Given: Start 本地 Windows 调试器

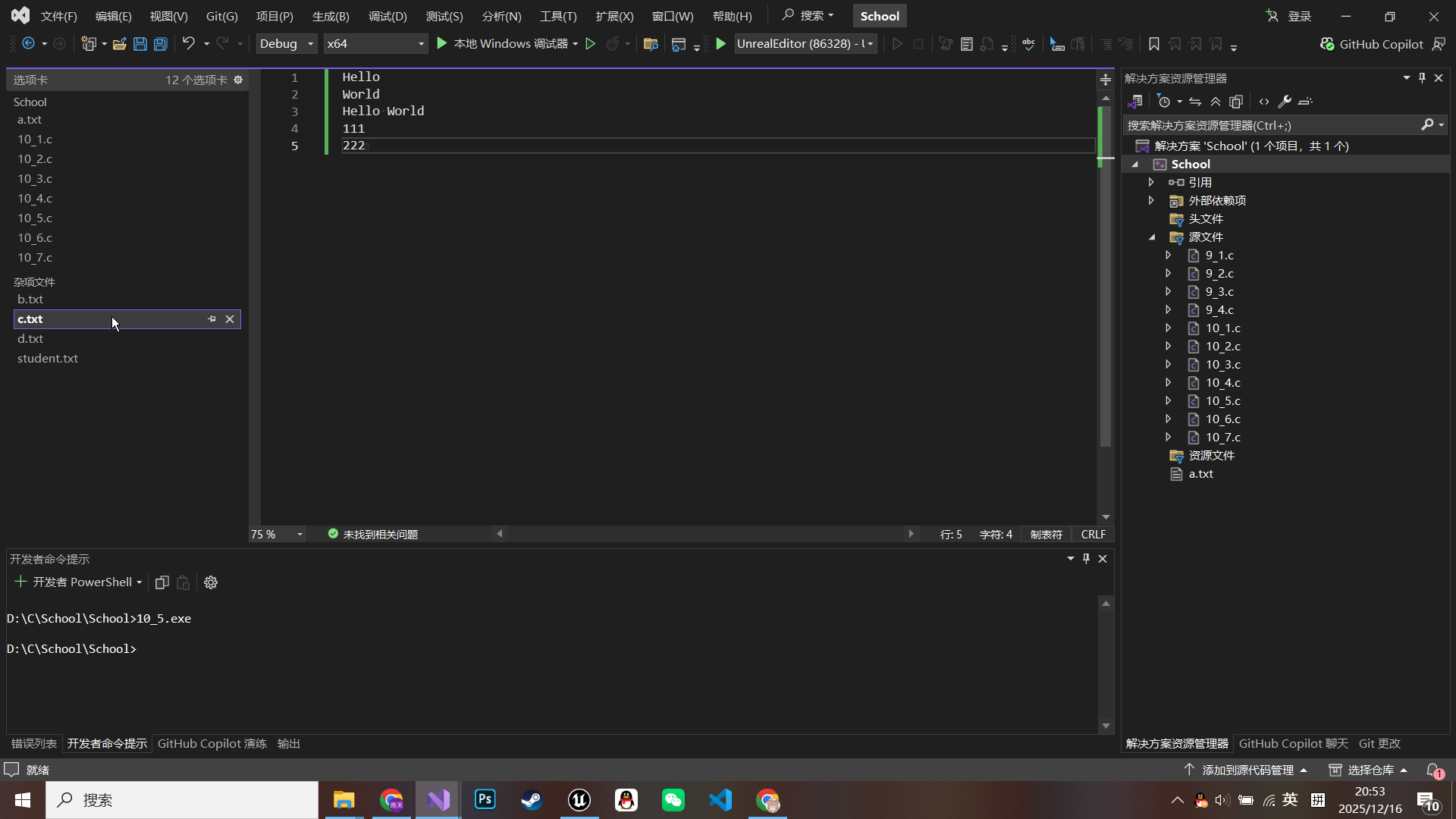Looking at the screenshot, I should pos(506,44).
